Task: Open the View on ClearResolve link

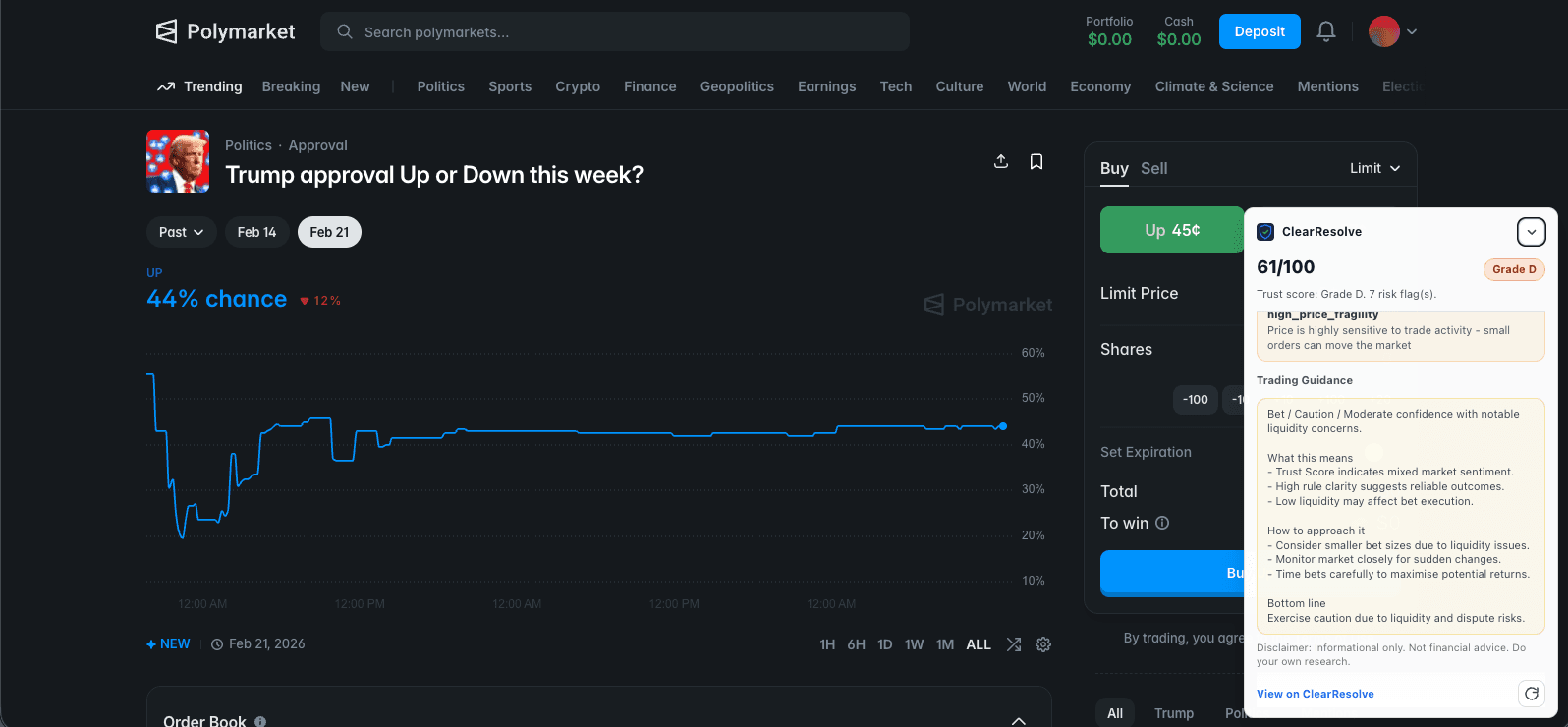Action: pyautogui.click(x=1315, y=694)
